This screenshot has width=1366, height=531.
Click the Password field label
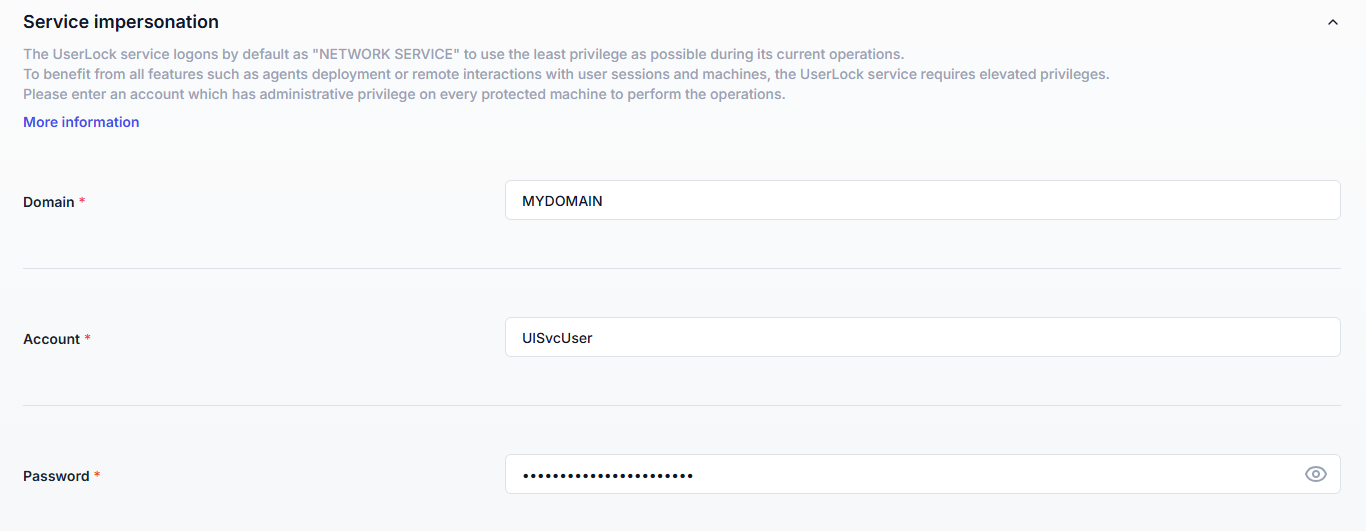click(x=56, y=476)
